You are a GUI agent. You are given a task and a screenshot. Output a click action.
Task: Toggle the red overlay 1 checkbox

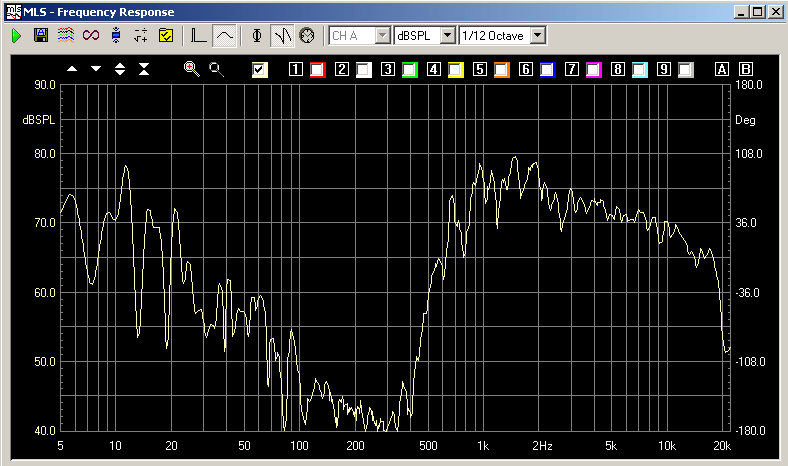[318, 70]
